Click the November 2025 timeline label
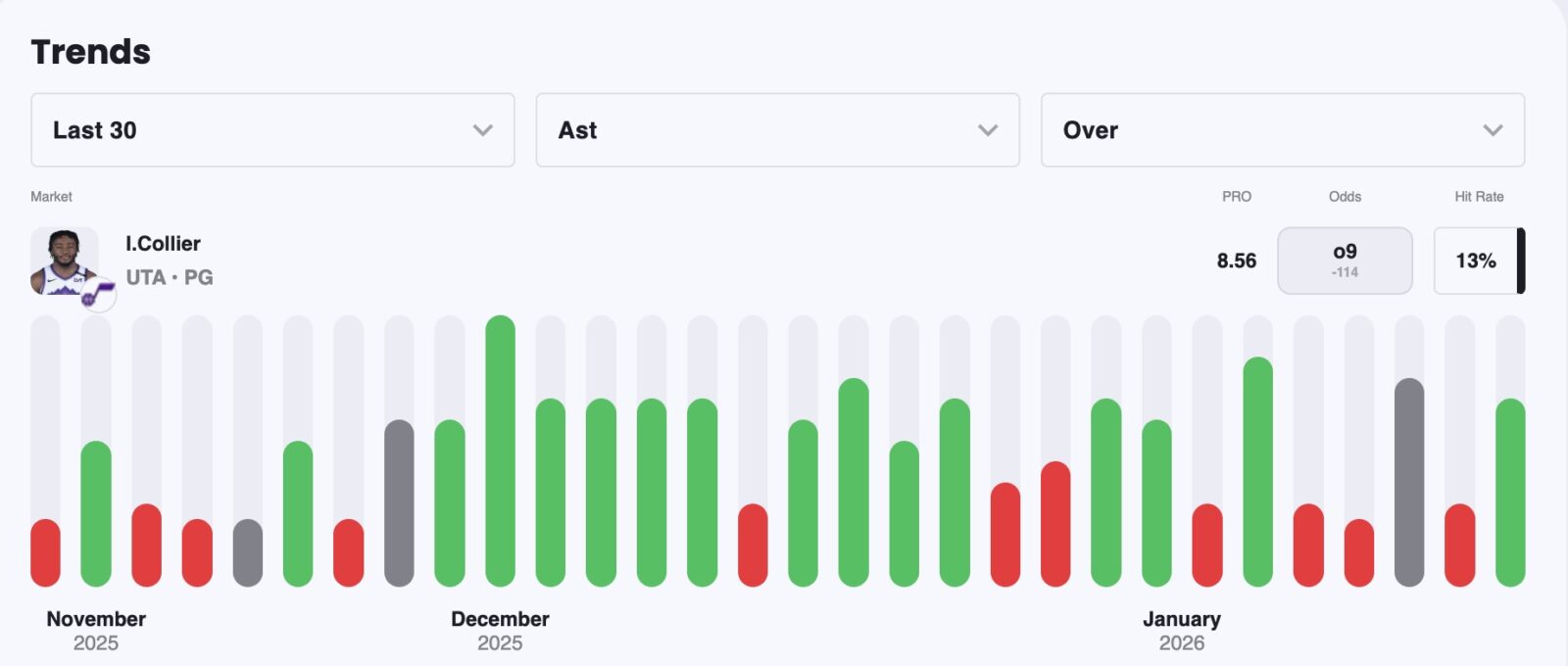 pos(96,630)
